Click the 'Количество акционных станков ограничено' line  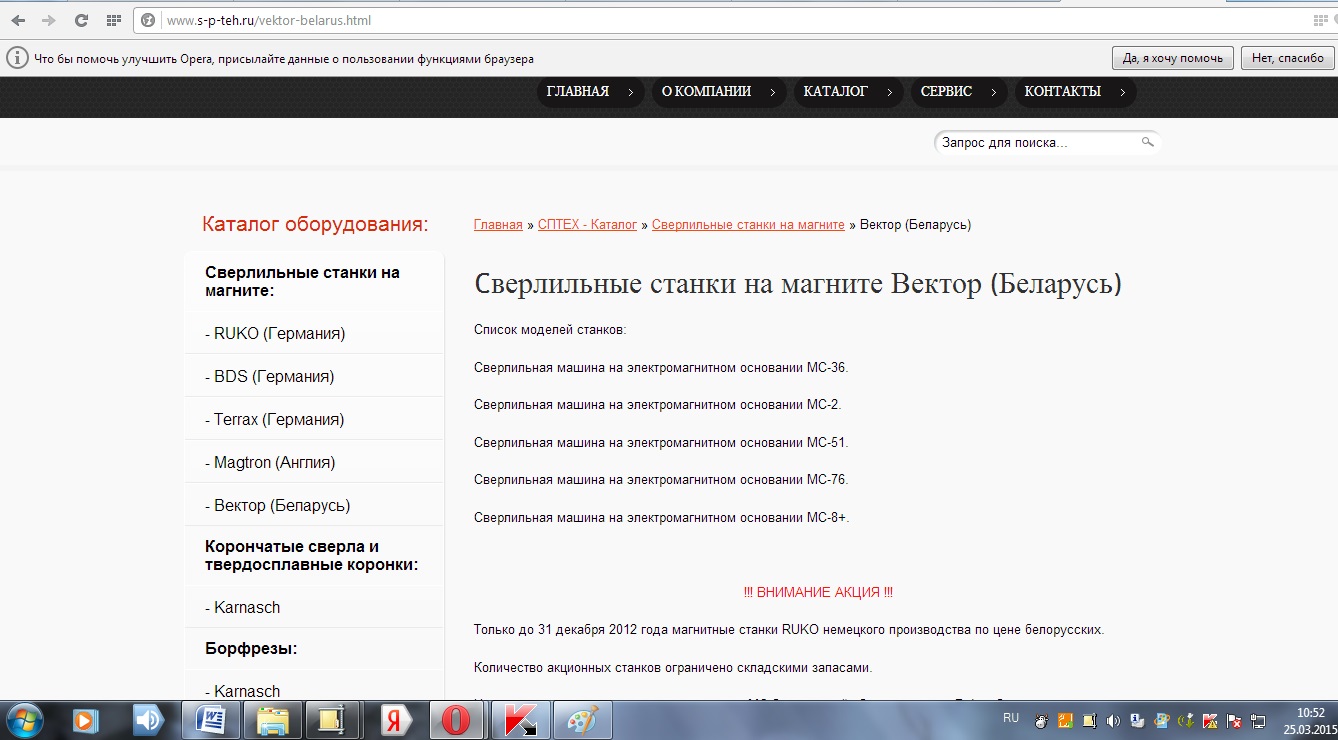click(673, 668)
